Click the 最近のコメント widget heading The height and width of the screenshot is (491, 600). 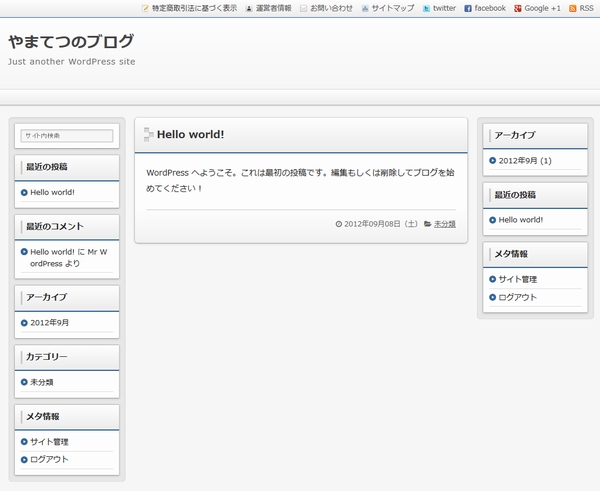point(55,227)
